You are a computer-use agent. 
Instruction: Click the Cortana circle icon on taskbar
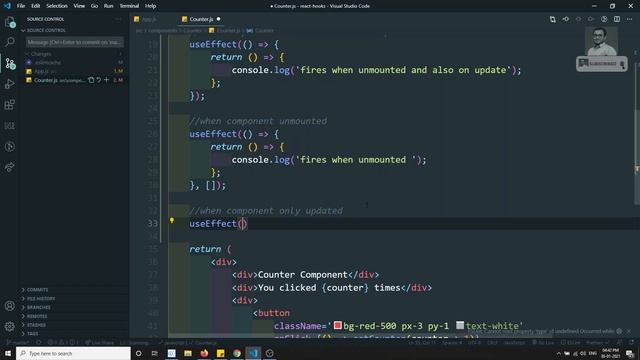point(138,353)
